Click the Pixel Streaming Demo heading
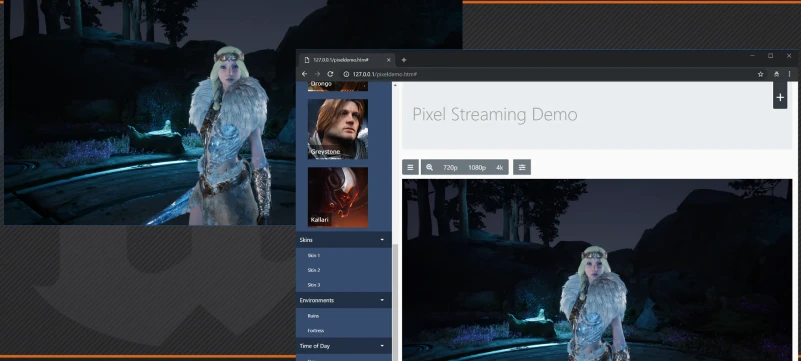Viewport: 801px width, 361px height. click(494, 114)
